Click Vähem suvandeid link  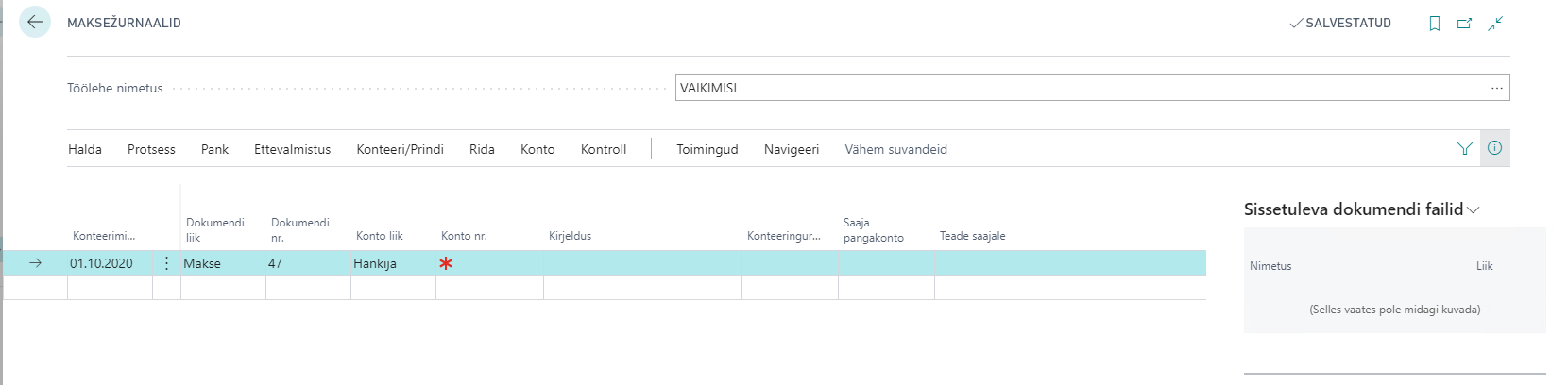[x=895, y=149]
